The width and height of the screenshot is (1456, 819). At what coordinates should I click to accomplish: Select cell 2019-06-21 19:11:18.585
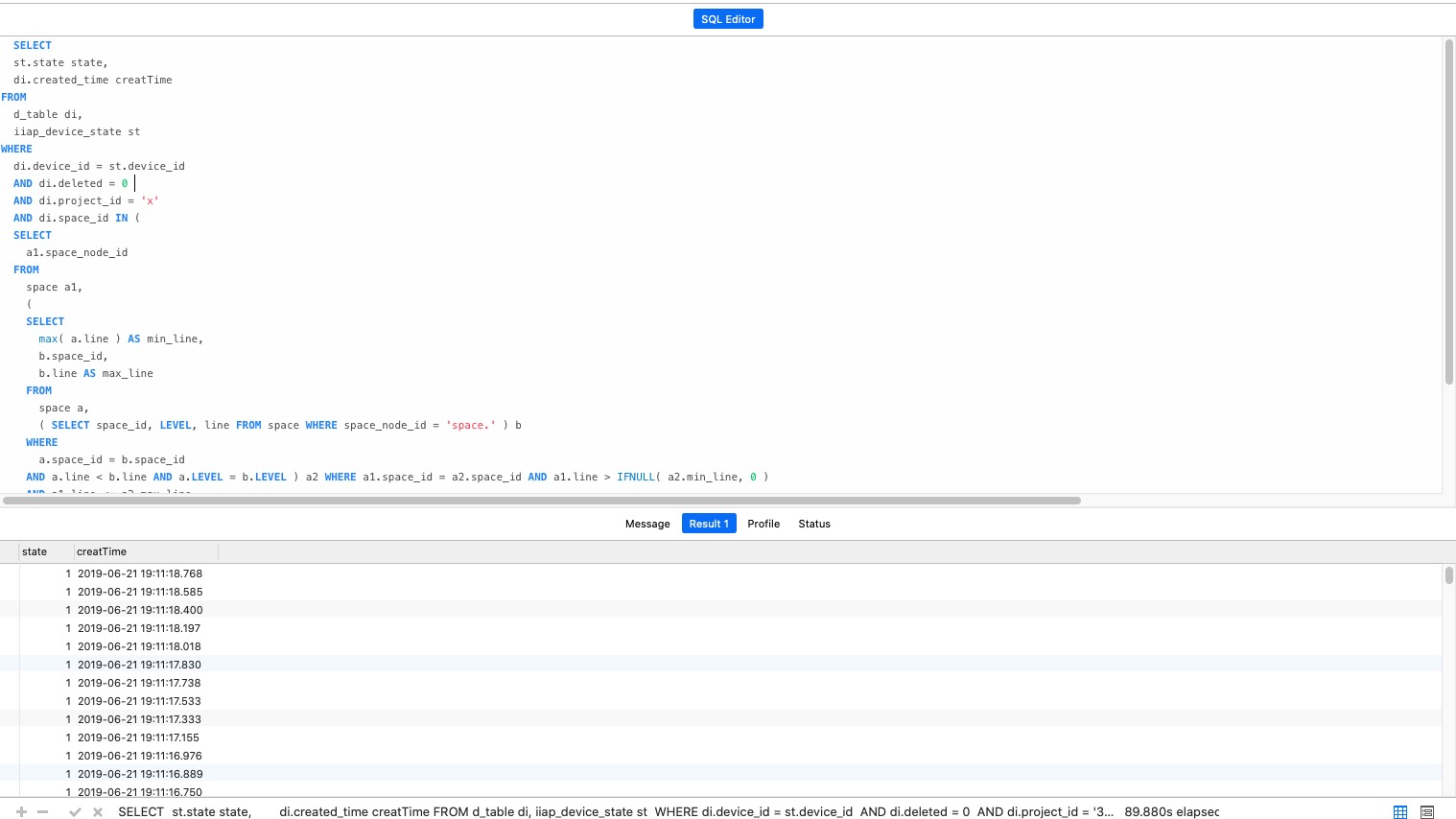pos(140,592)
